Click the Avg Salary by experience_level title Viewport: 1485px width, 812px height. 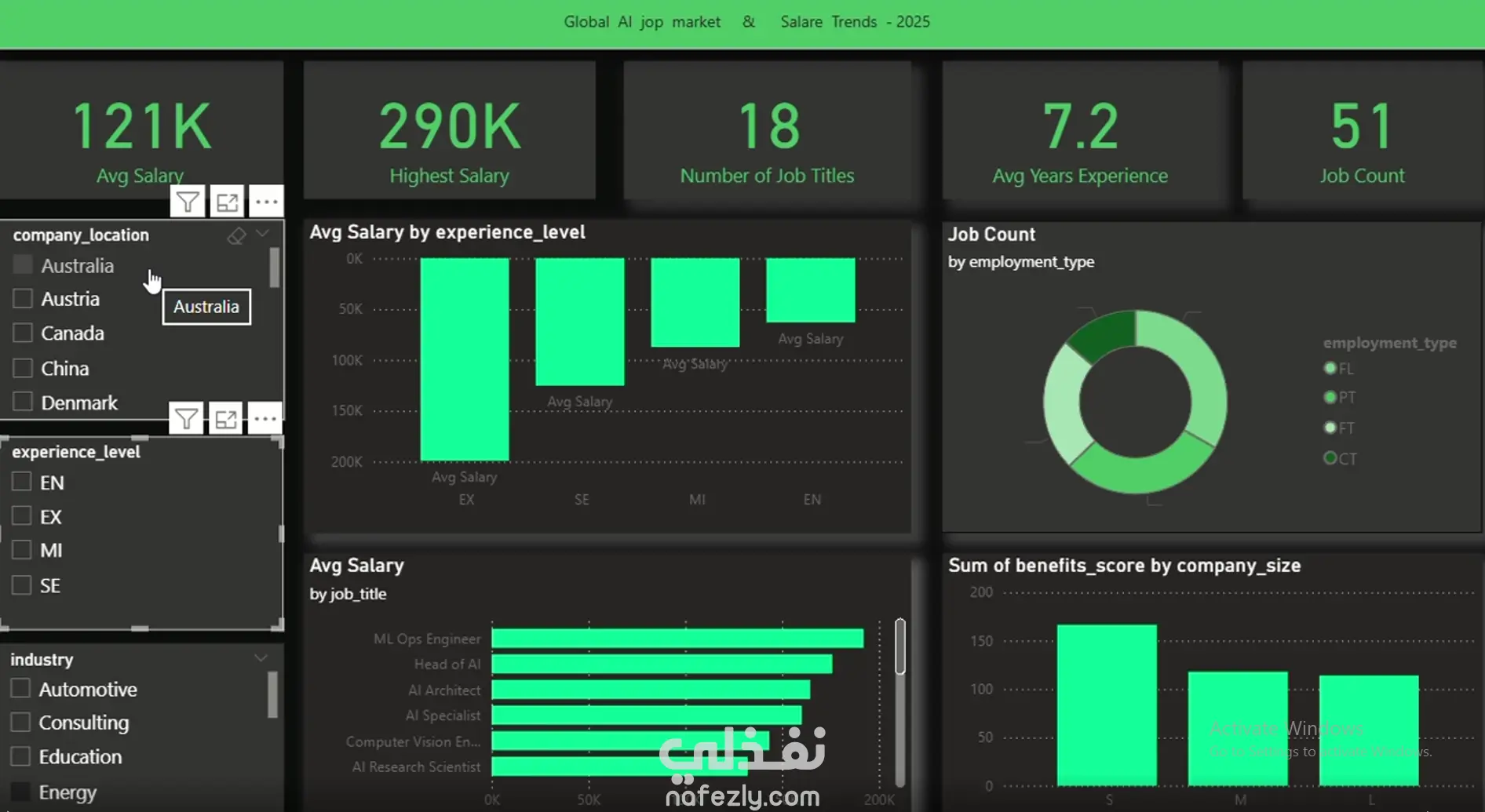click(x=447, y=232)
